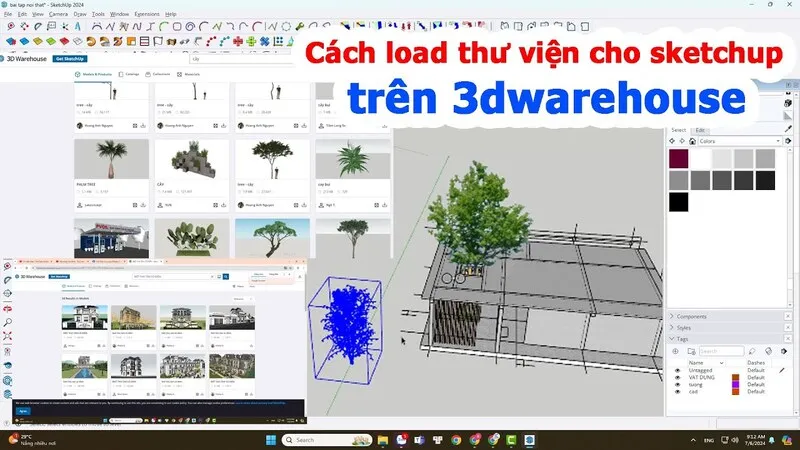Toggle visibility of the Untagged tag
Screen dimensions: 800x450
(678, 370)
